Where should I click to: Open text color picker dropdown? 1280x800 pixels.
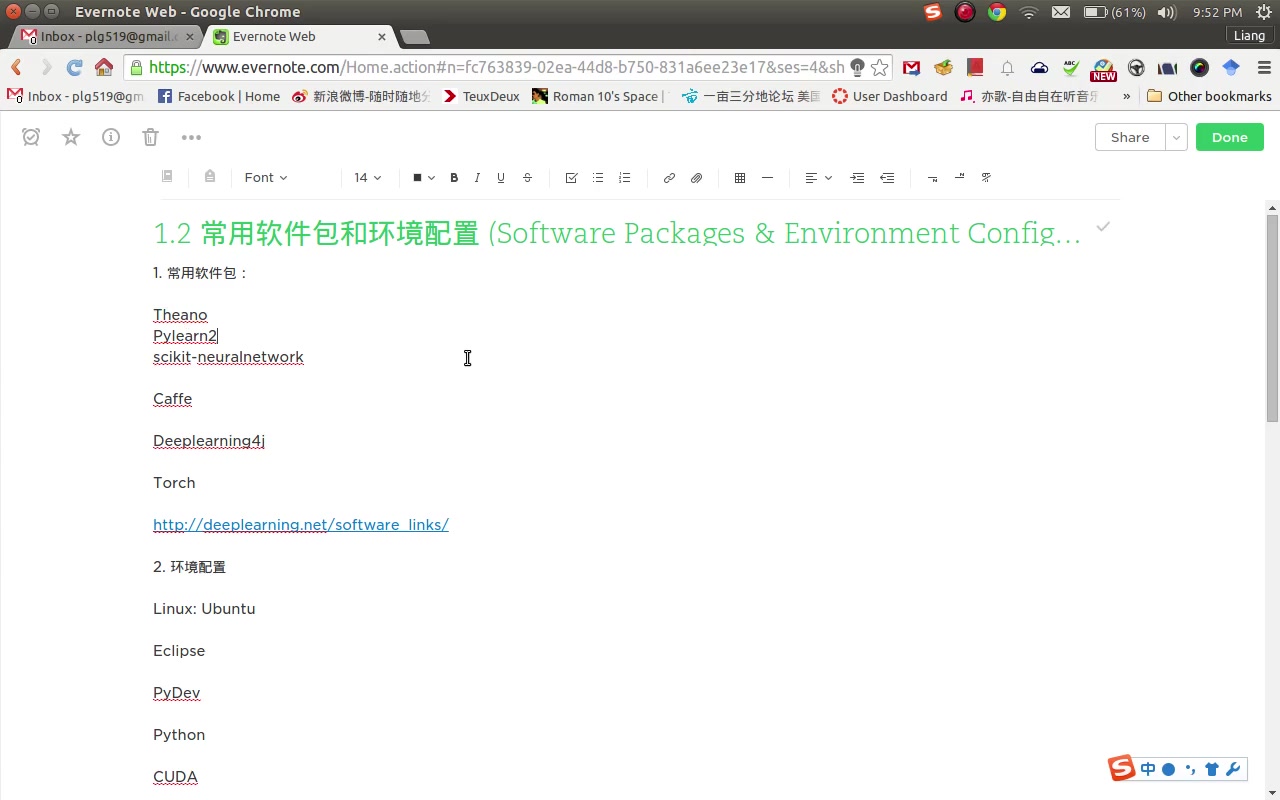tap(424, 178)
